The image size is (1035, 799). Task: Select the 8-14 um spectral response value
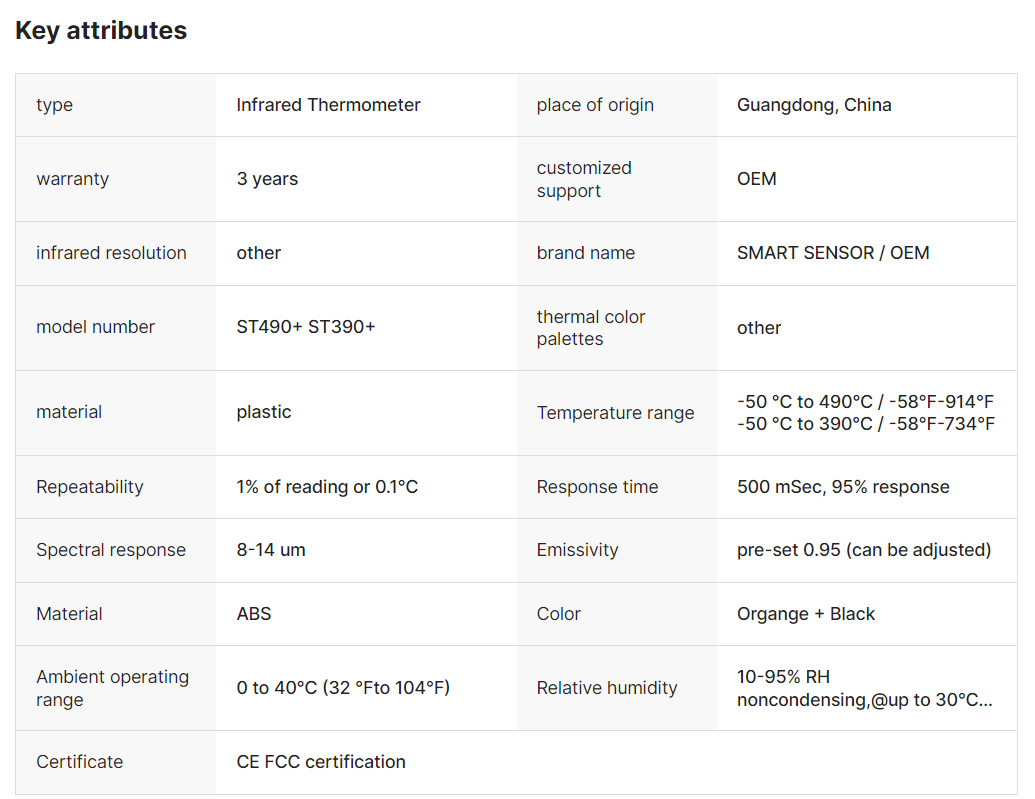pos(271,550)
